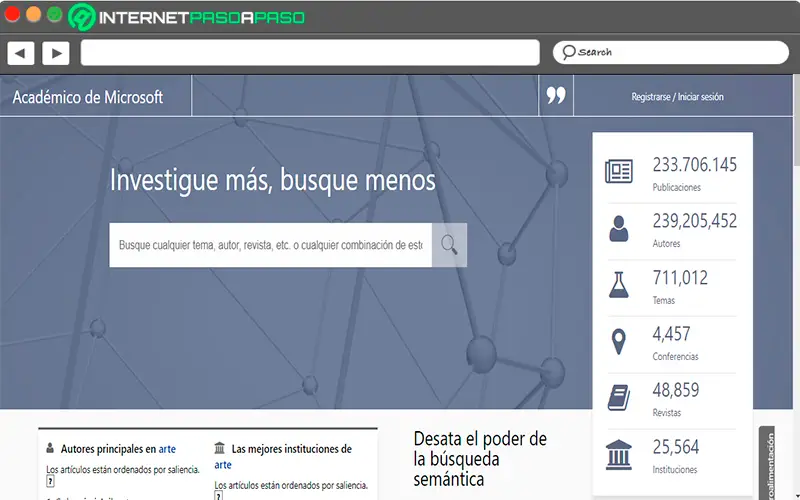Click the green maximize window button

tap(54, 14)
